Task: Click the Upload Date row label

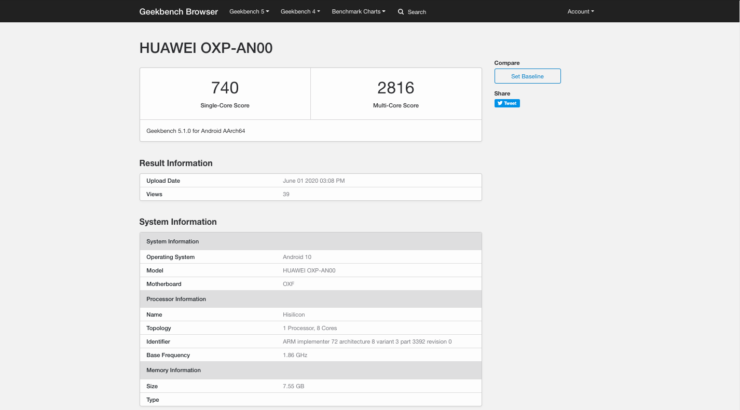Action: click(x=163, y=181)
